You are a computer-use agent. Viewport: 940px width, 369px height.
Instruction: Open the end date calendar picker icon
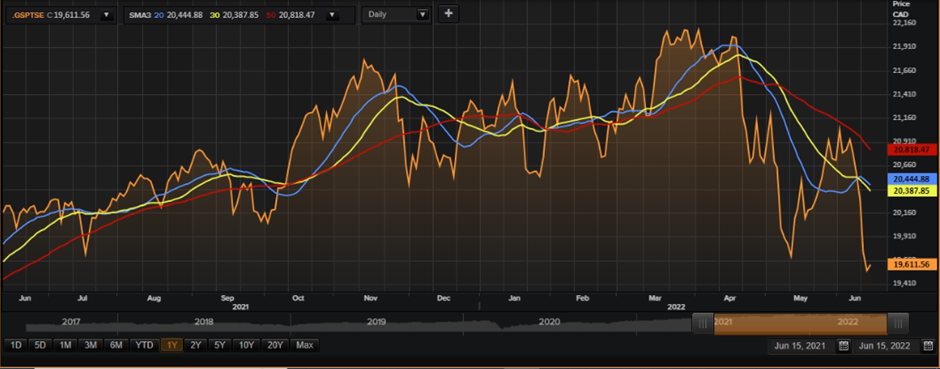[x=927, y=346]
